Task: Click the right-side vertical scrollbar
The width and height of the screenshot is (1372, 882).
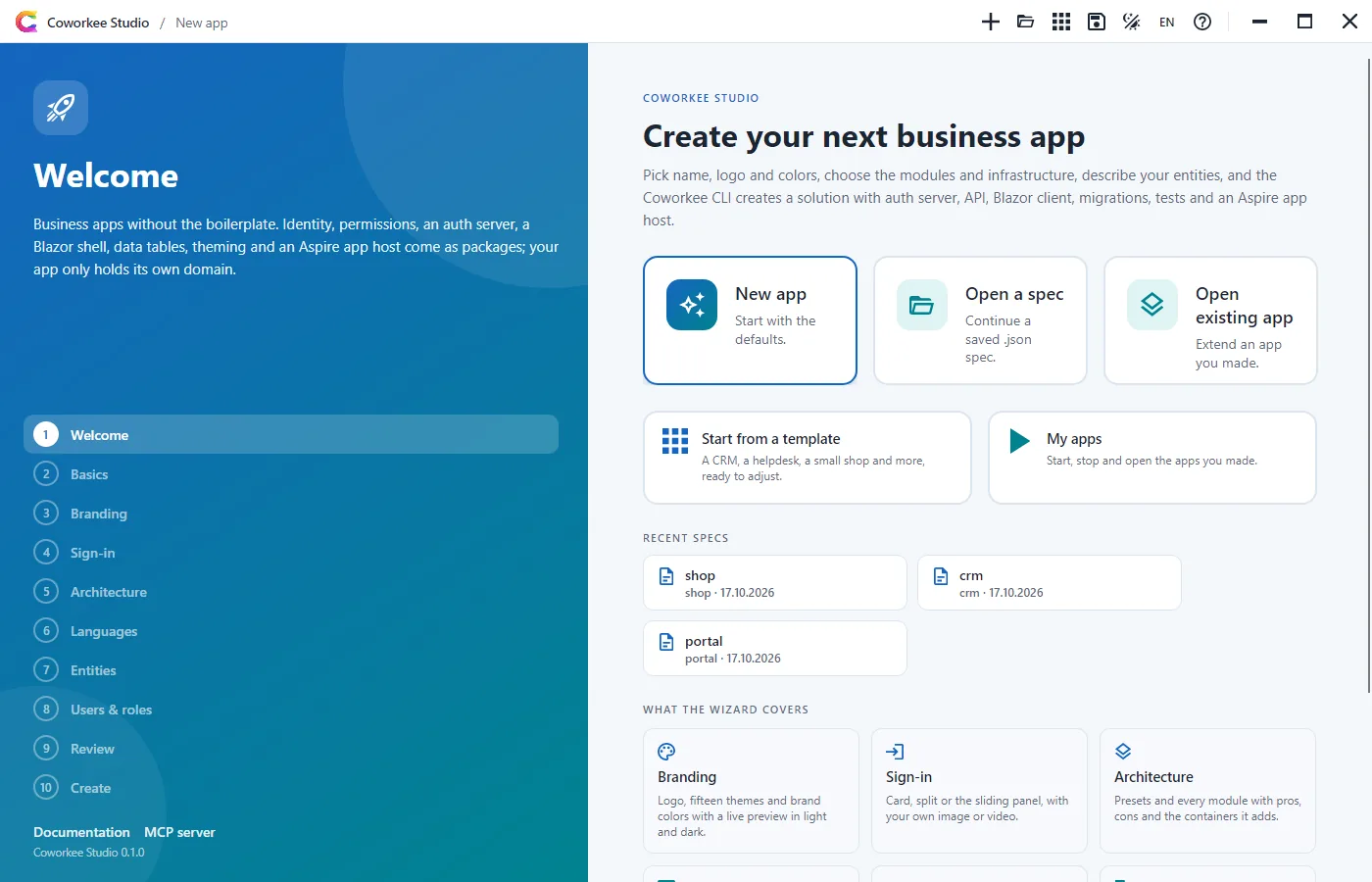Action: [1368, 375]
